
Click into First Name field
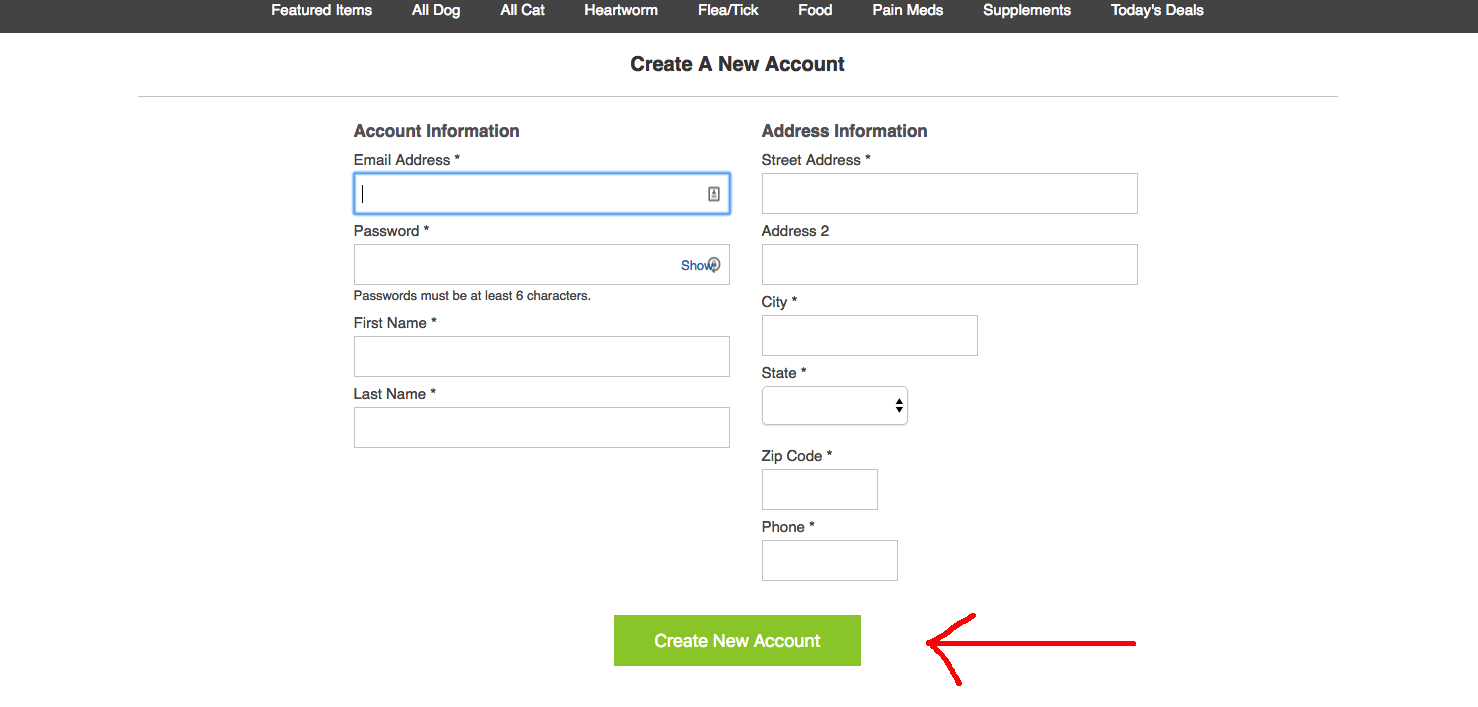click(541, 357)
